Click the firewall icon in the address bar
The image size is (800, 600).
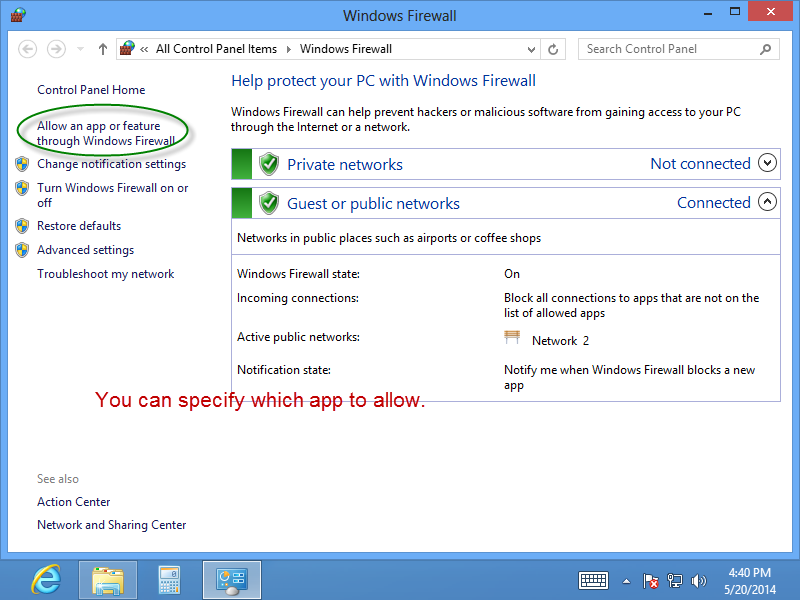pyautogui.click(x=128, y=48)
